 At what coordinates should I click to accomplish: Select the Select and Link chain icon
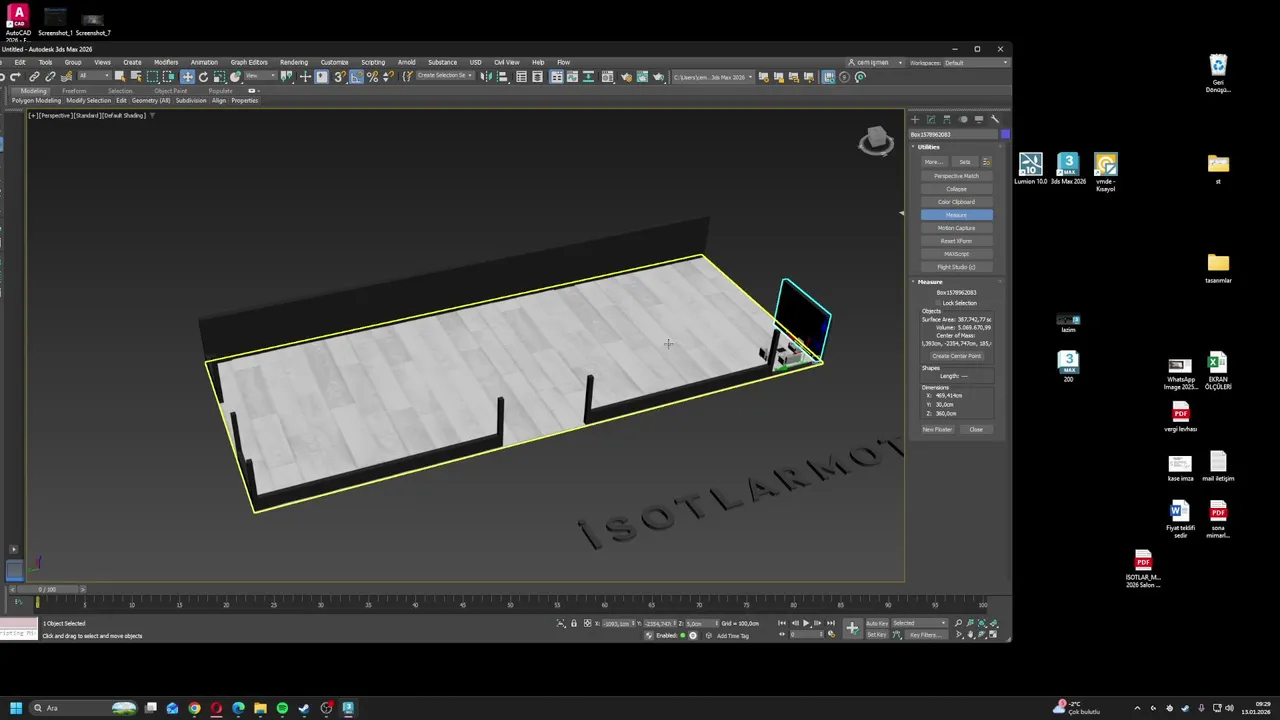pos(34,76)
